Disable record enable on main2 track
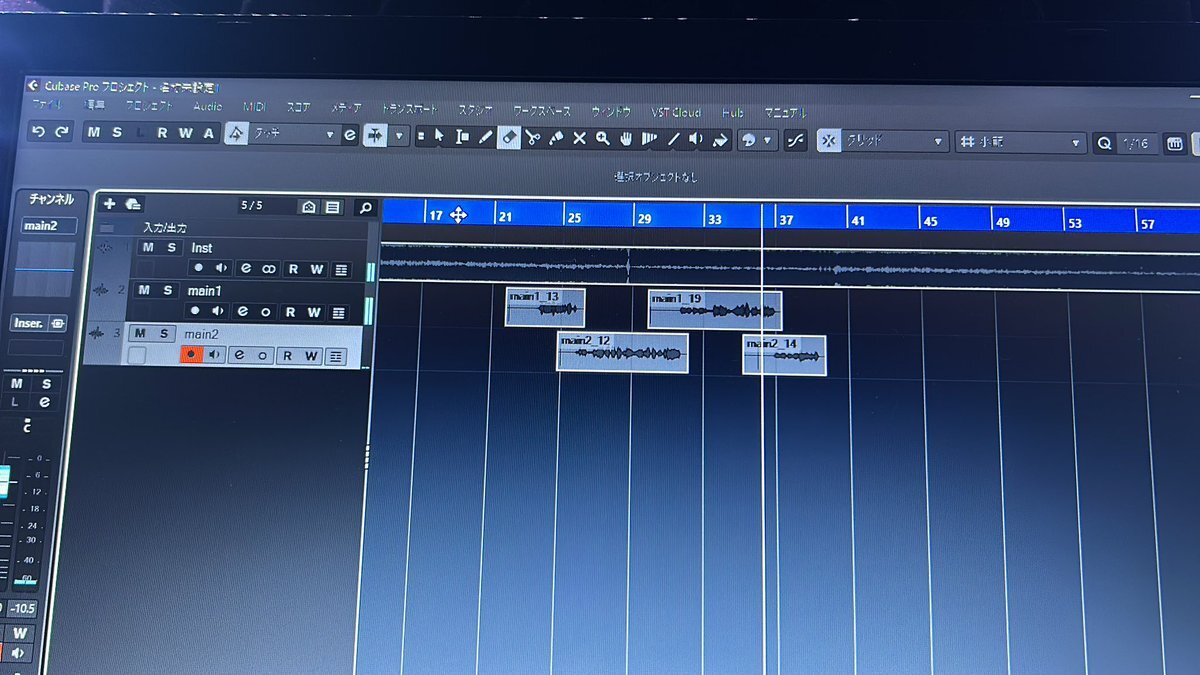The height and width of the screenshot is (675, 1200). pos(190,355)
